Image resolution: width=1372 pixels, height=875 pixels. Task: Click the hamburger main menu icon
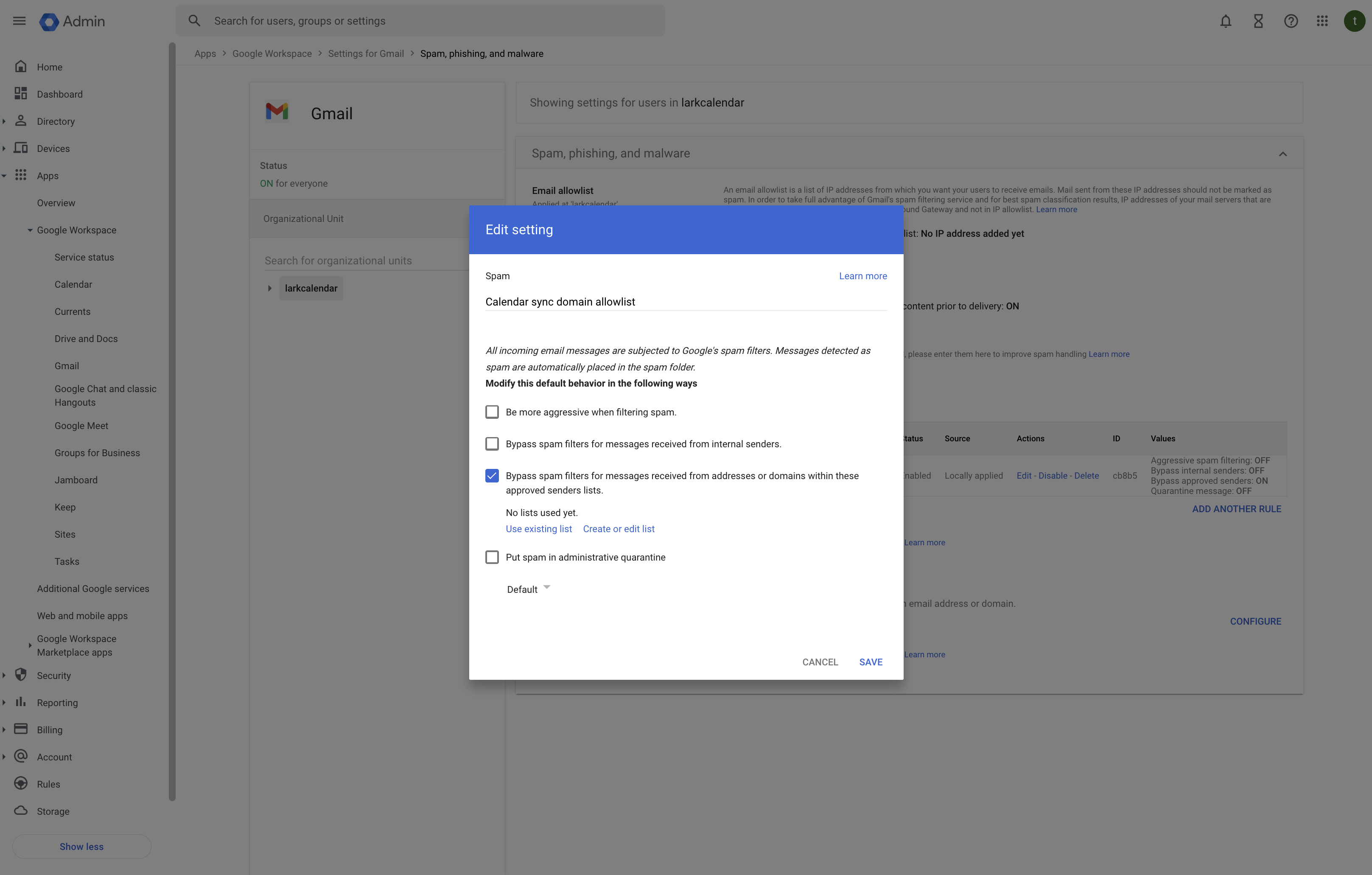[19, 21]
